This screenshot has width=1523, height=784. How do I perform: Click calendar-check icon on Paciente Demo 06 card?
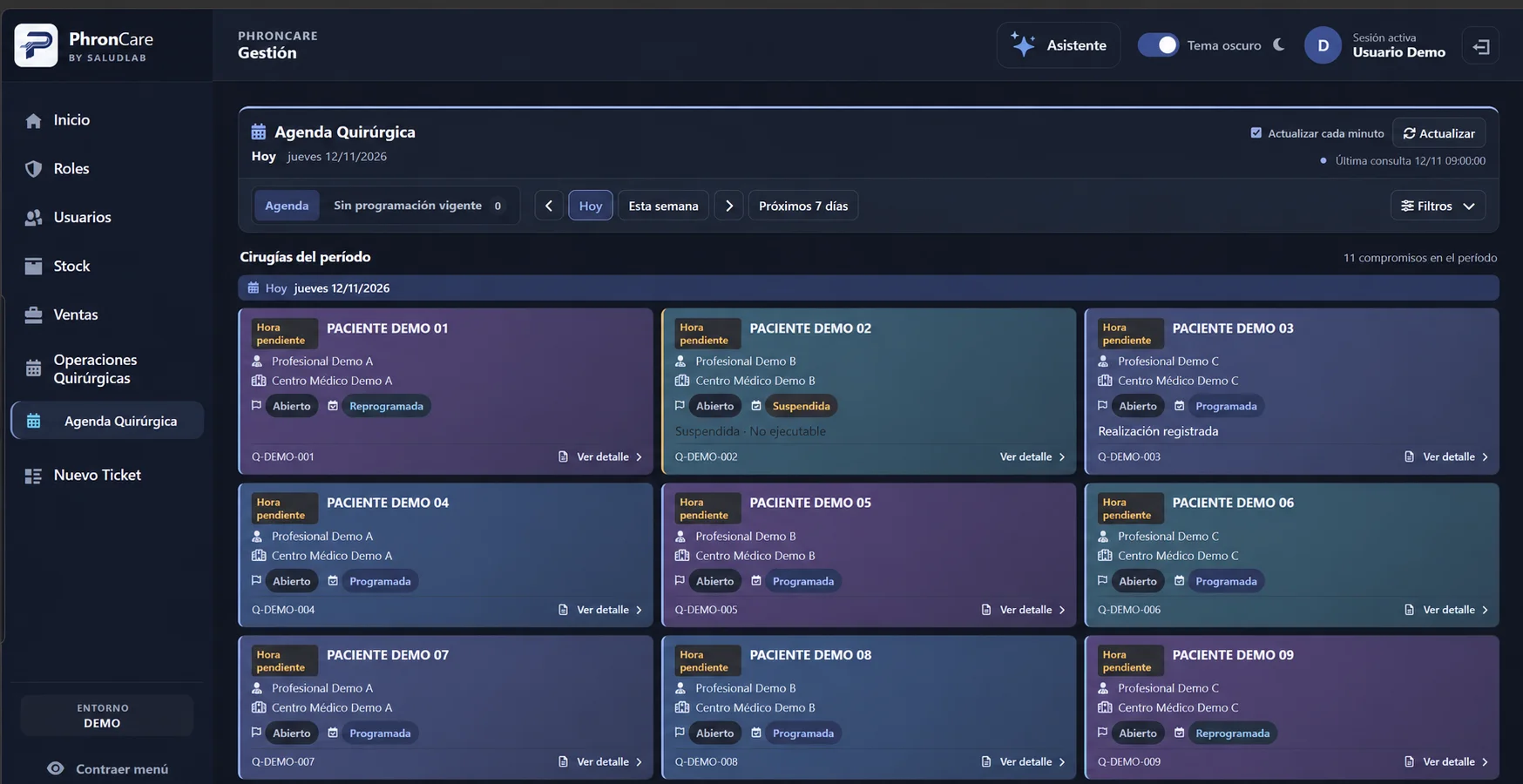point(1179,580)
